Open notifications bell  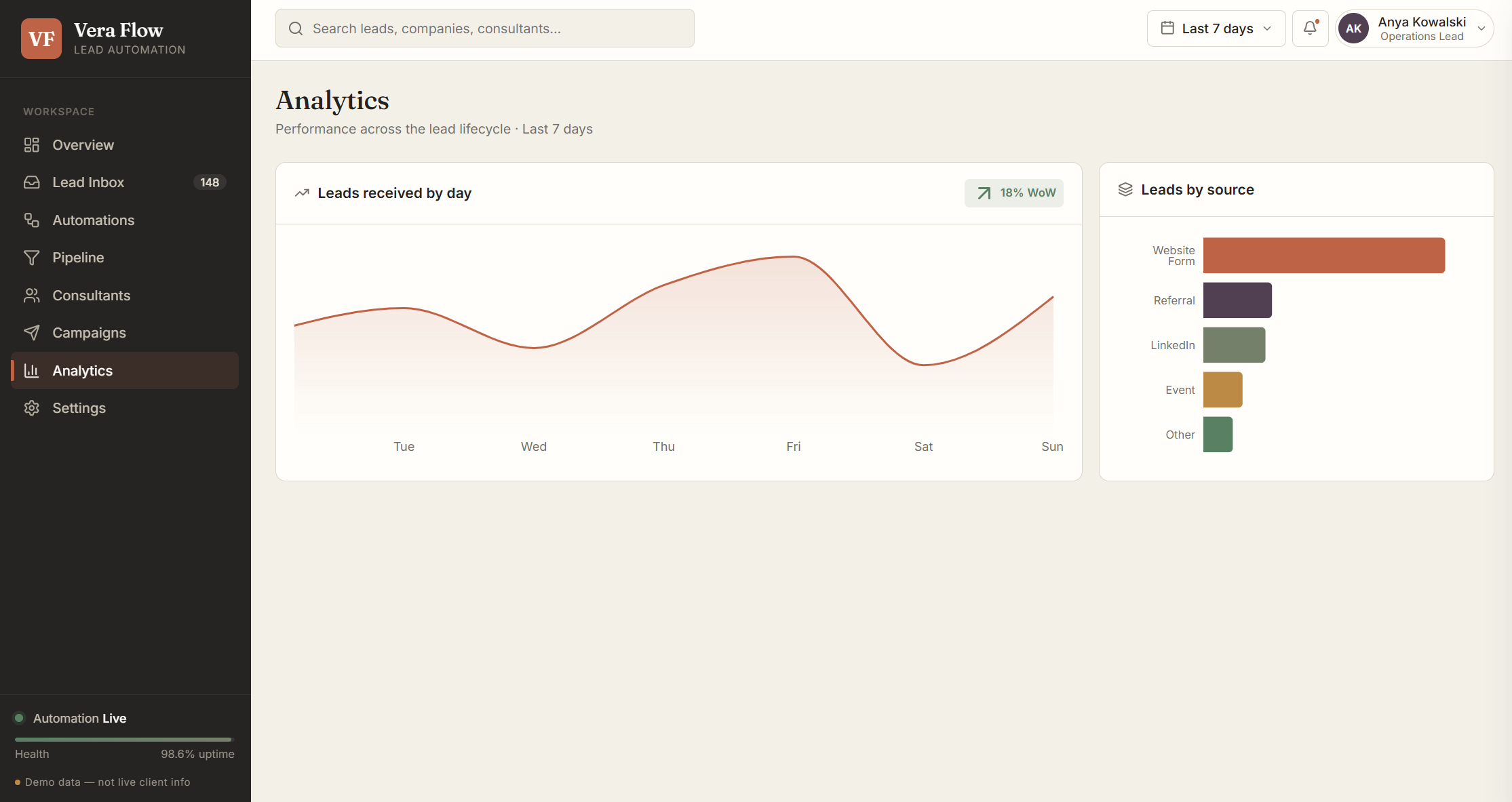click(1310, 28)
